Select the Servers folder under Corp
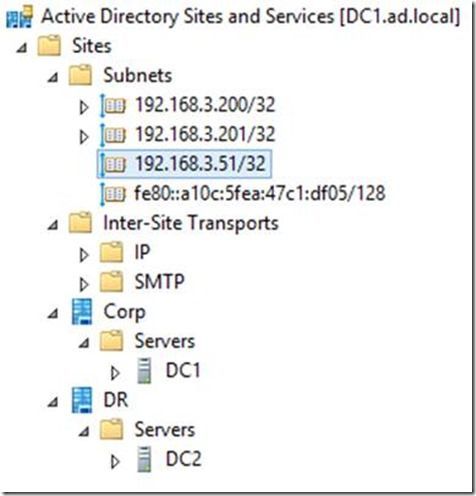 click(164, 341)
